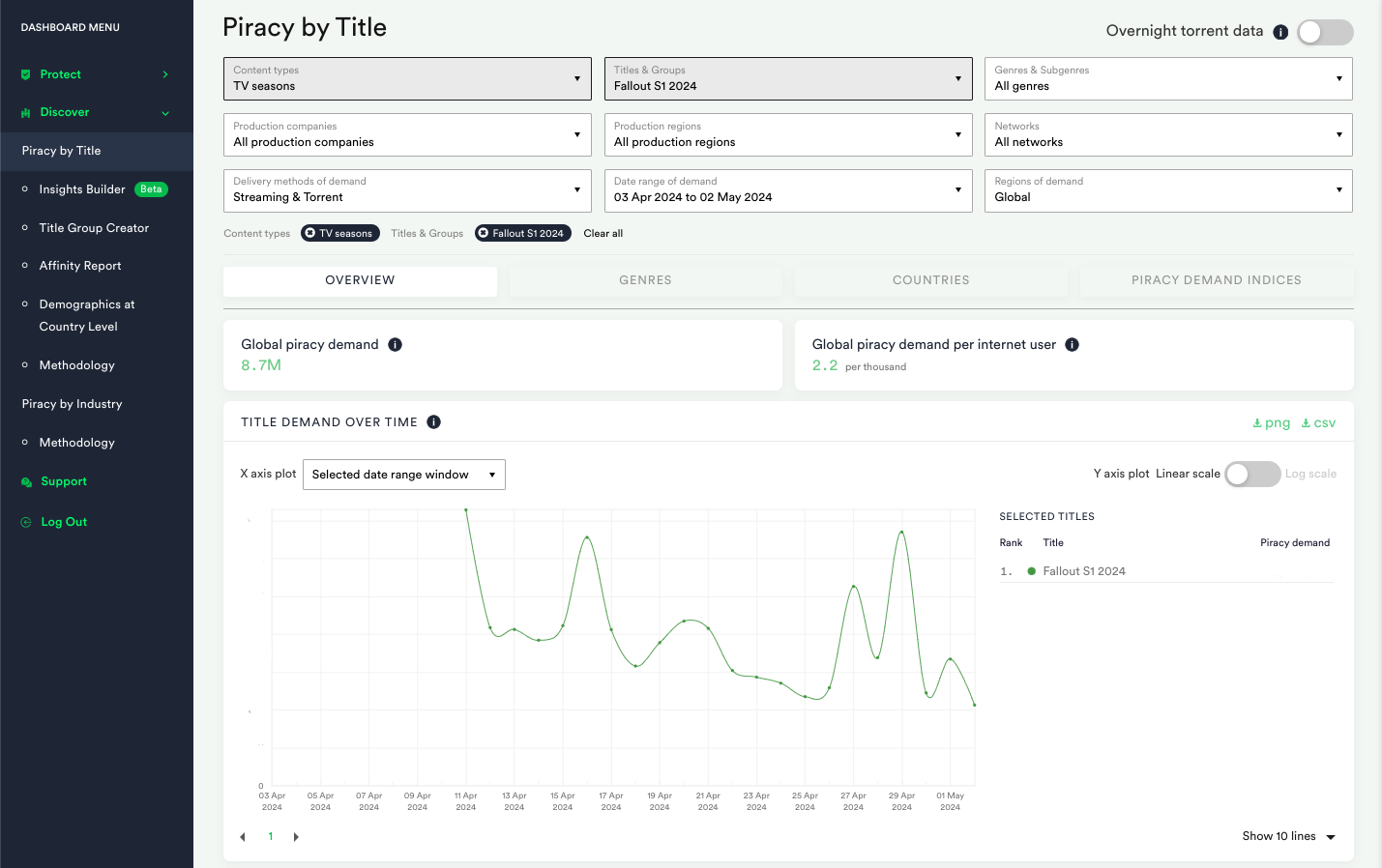Enable Overnight torrent data toggle
Image resolution: width=1382 pixels, height=868 pixels.
click(x=1325, y=32)
